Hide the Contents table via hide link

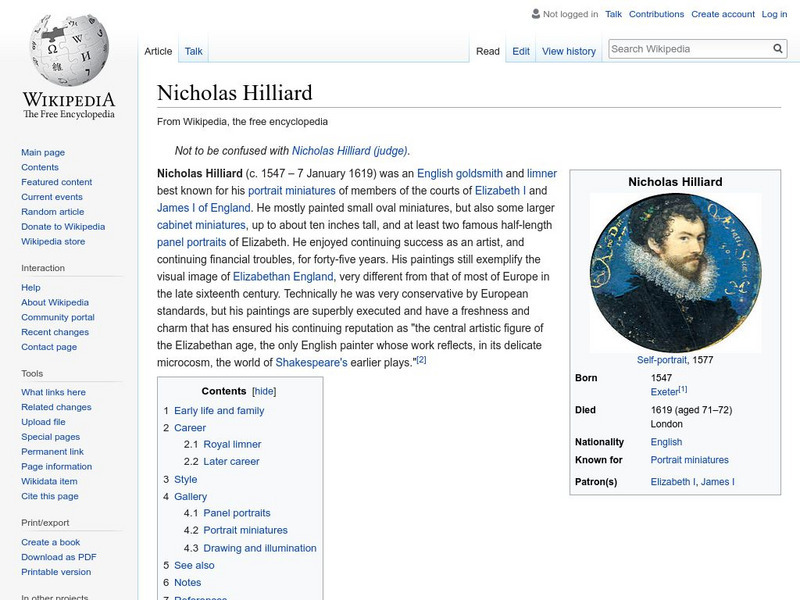pyautogui.click(x=264, y=391)
